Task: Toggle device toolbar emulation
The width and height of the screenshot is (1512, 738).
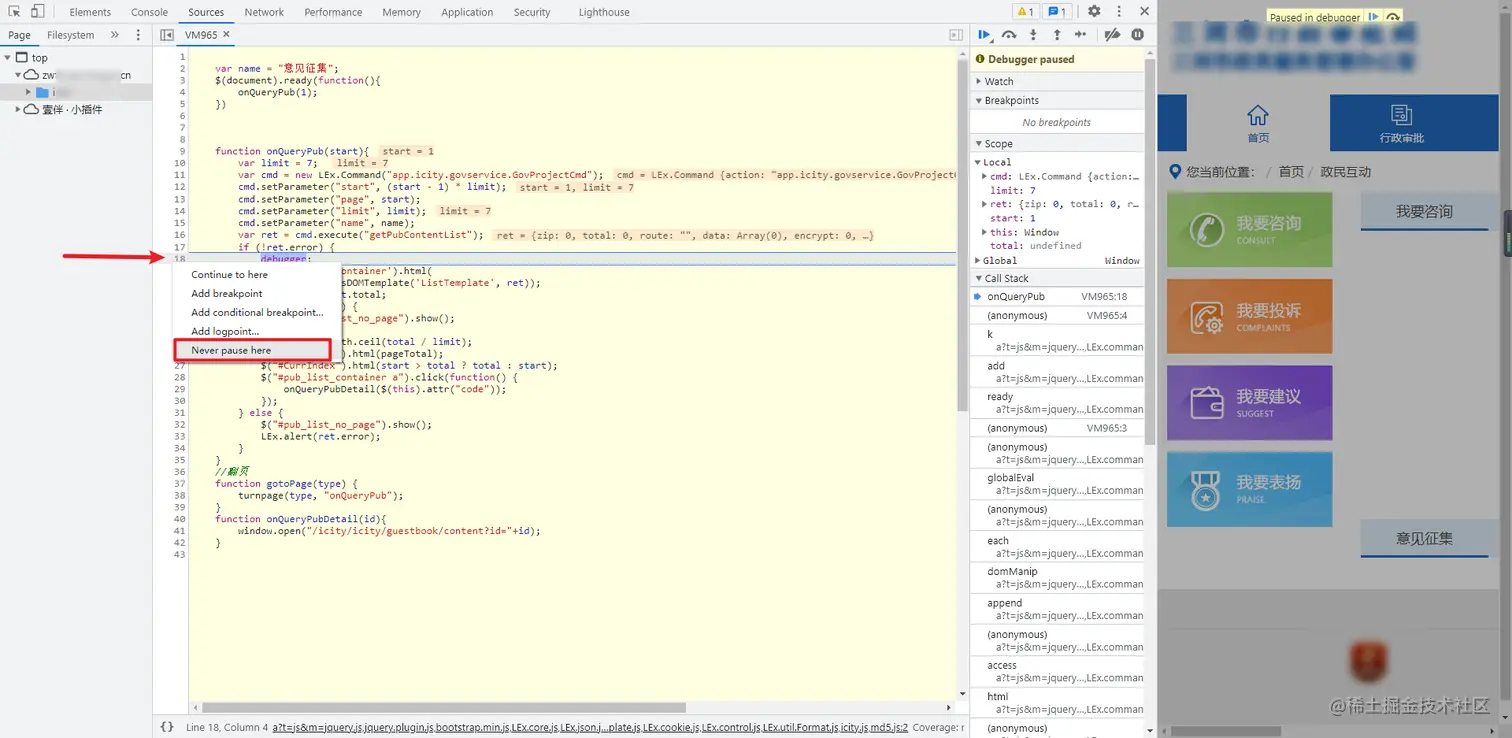Action: pos(37,12)
